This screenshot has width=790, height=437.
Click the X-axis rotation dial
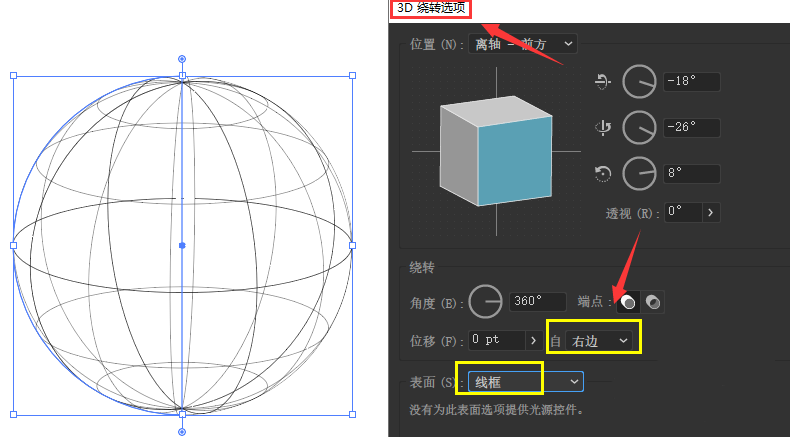pyautogui.click(x=639, y=82)
